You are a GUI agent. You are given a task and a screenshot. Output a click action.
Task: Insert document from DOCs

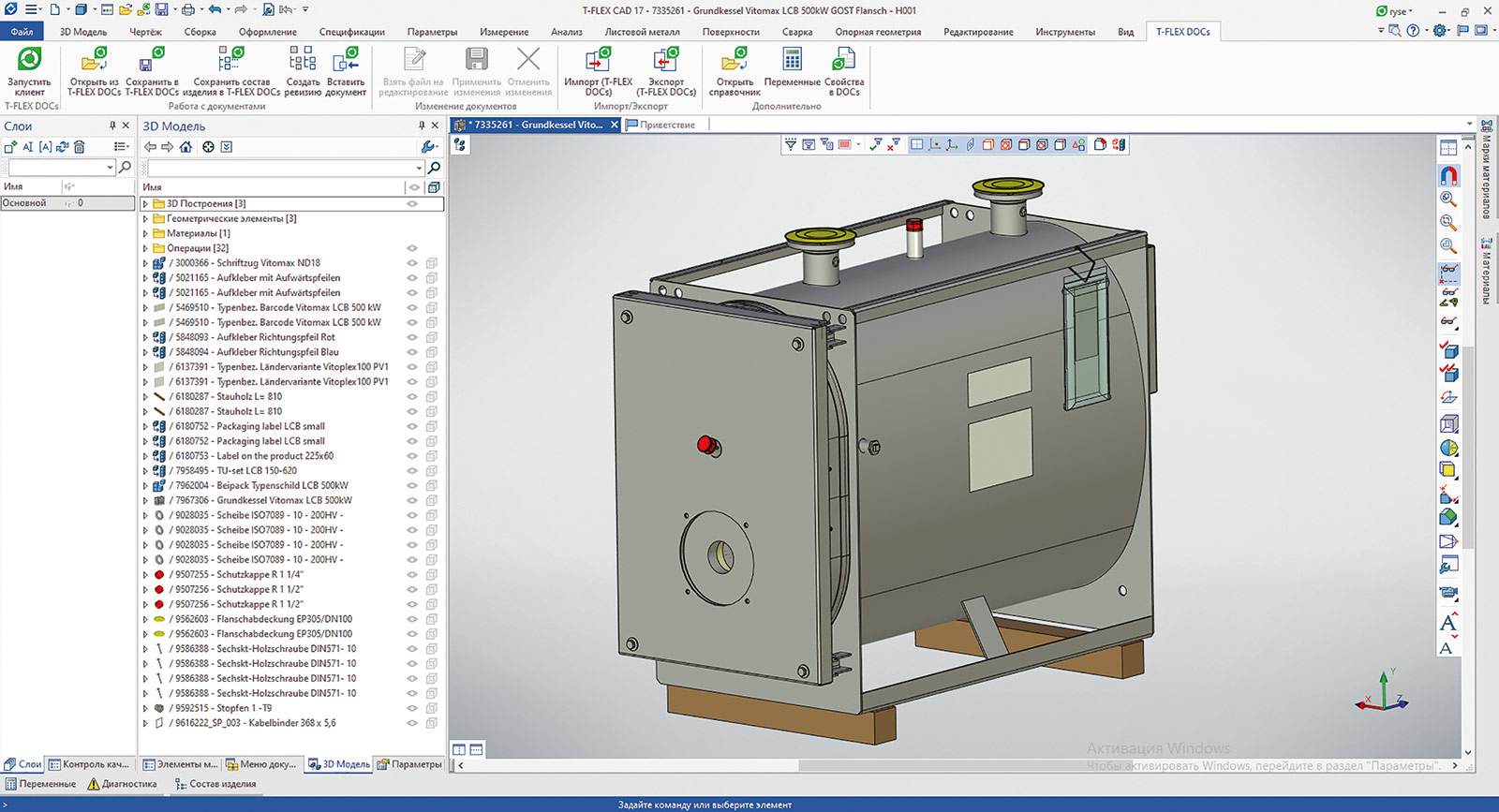(346, 72)
